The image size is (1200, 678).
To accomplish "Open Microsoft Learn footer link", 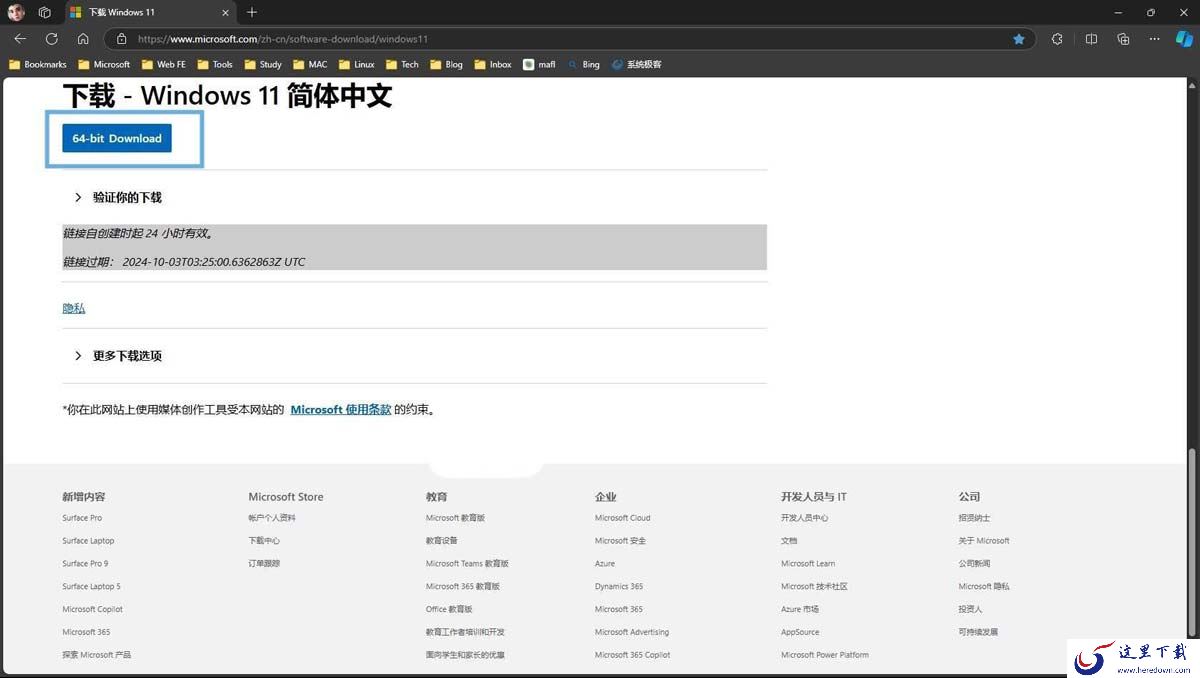I will 808,564.
